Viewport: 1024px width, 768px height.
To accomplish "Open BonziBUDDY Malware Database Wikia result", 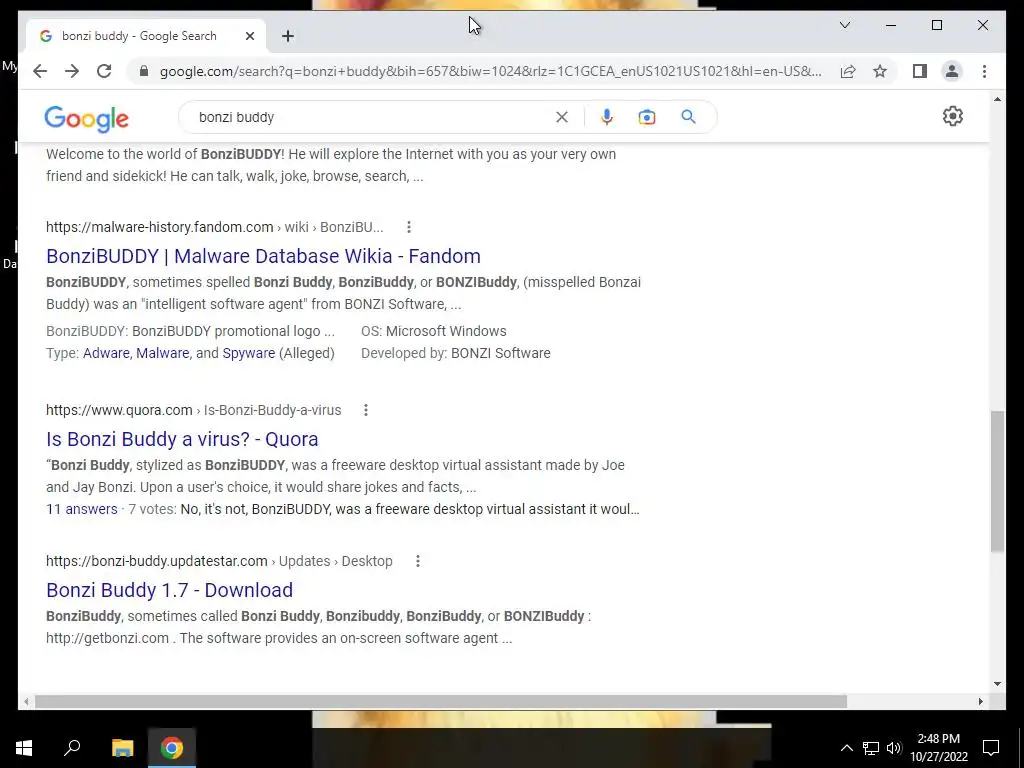I will pyautogui.click(x=263, y=256).
